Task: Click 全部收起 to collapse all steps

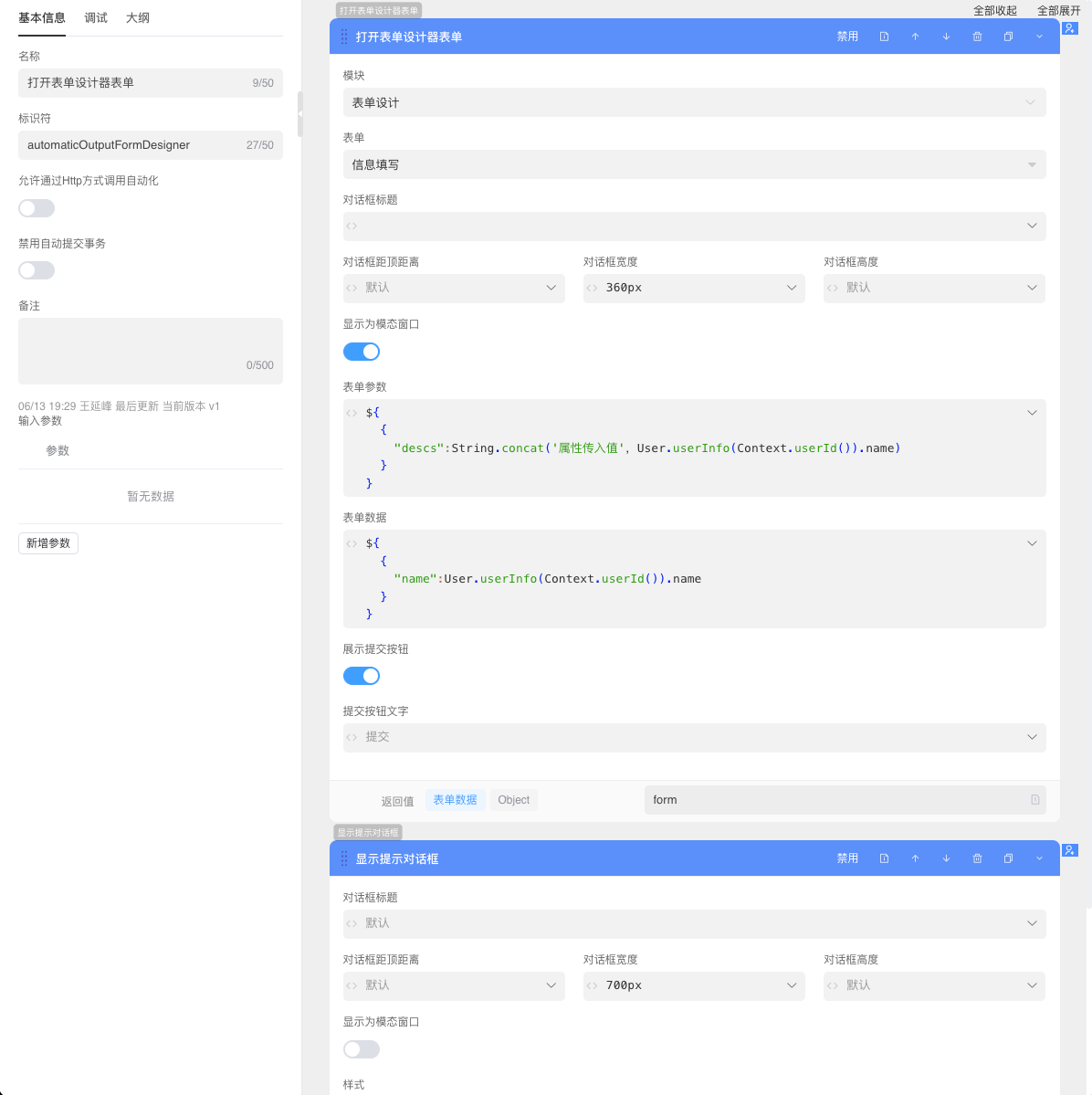Action: pyautogui.click(x=994, y=11)
